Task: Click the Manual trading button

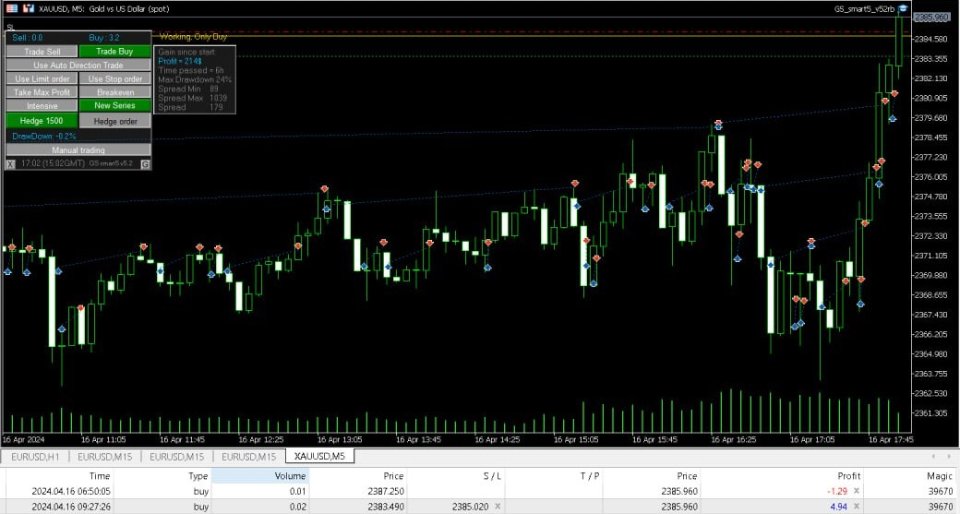Action: [78, 150]
